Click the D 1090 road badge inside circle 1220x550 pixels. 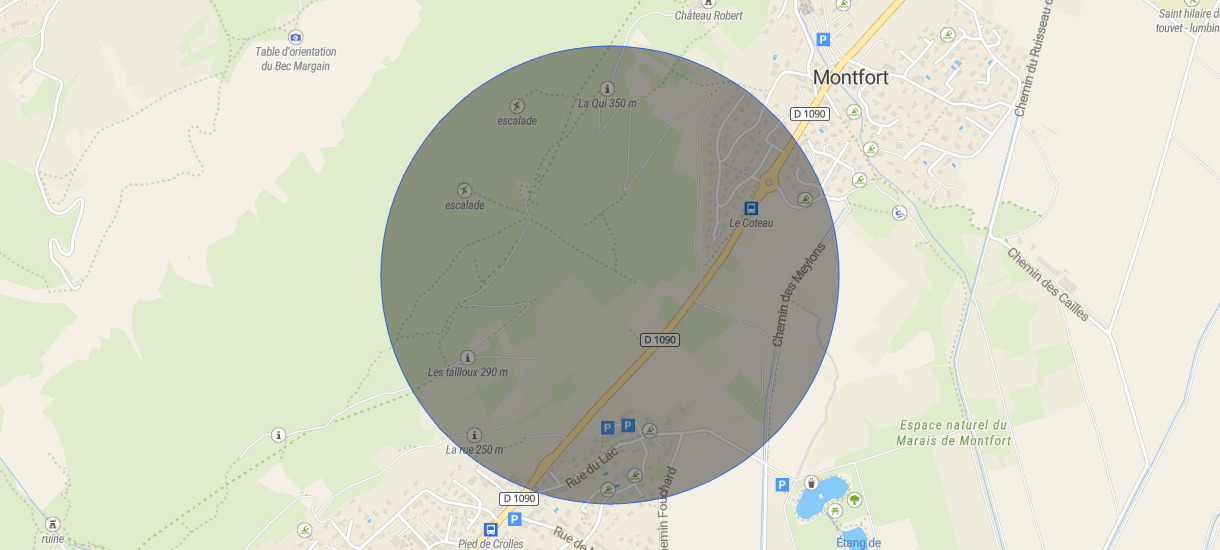(660, 340)
